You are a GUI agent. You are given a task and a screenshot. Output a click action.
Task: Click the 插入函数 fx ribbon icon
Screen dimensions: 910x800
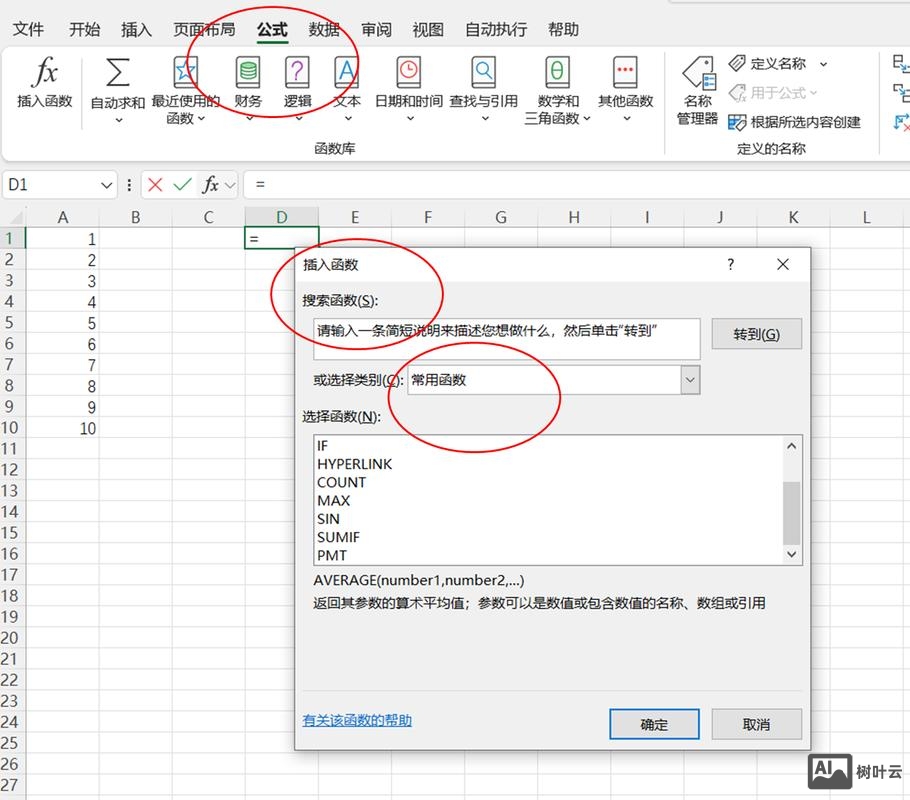45,75
